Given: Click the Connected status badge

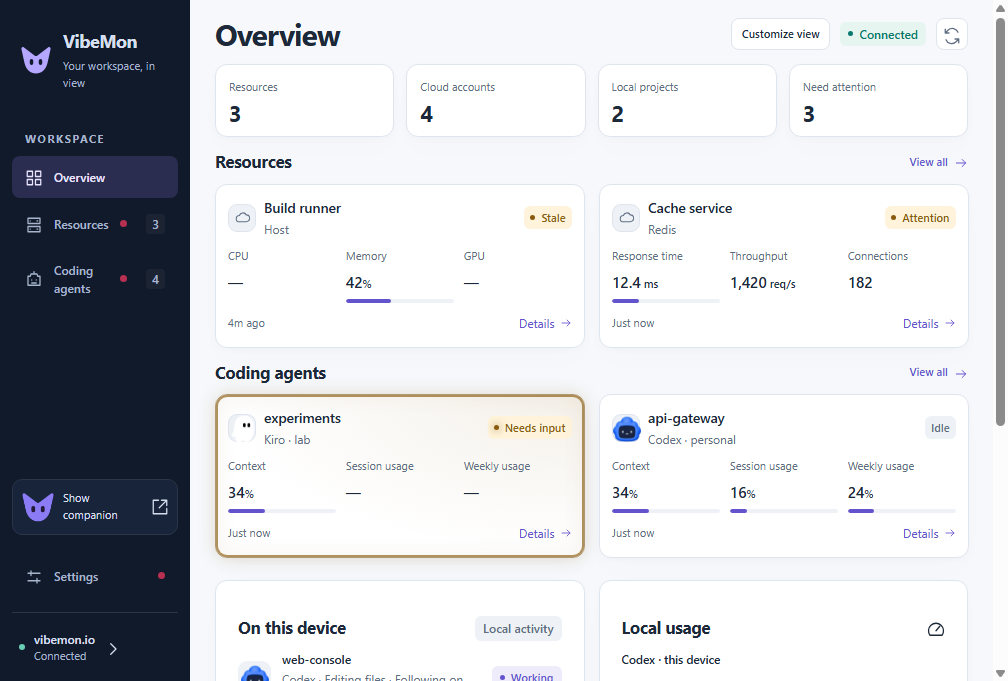Looking at the screenshot, I should (x=883, y=35).
